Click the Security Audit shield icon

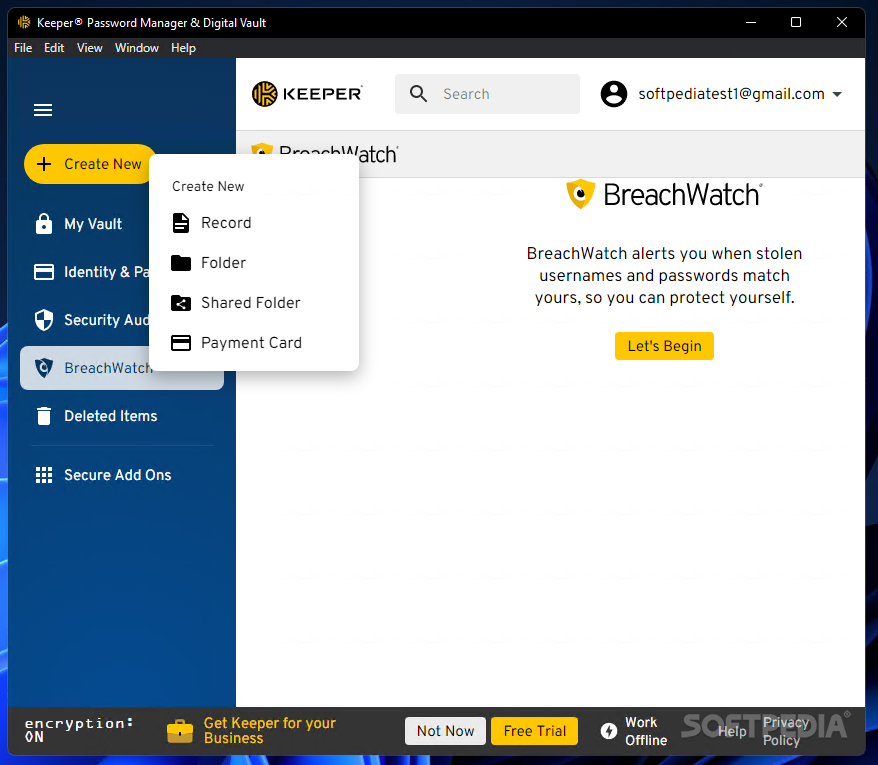click(x=44, y=320)
